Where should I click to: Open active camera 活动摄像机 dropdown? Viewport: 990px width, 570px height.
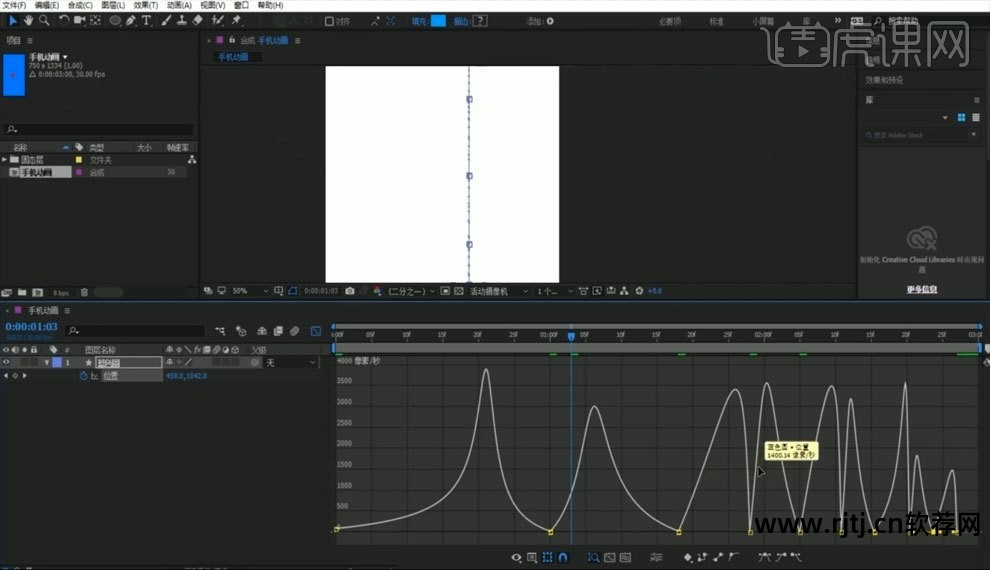coord(499,291)
